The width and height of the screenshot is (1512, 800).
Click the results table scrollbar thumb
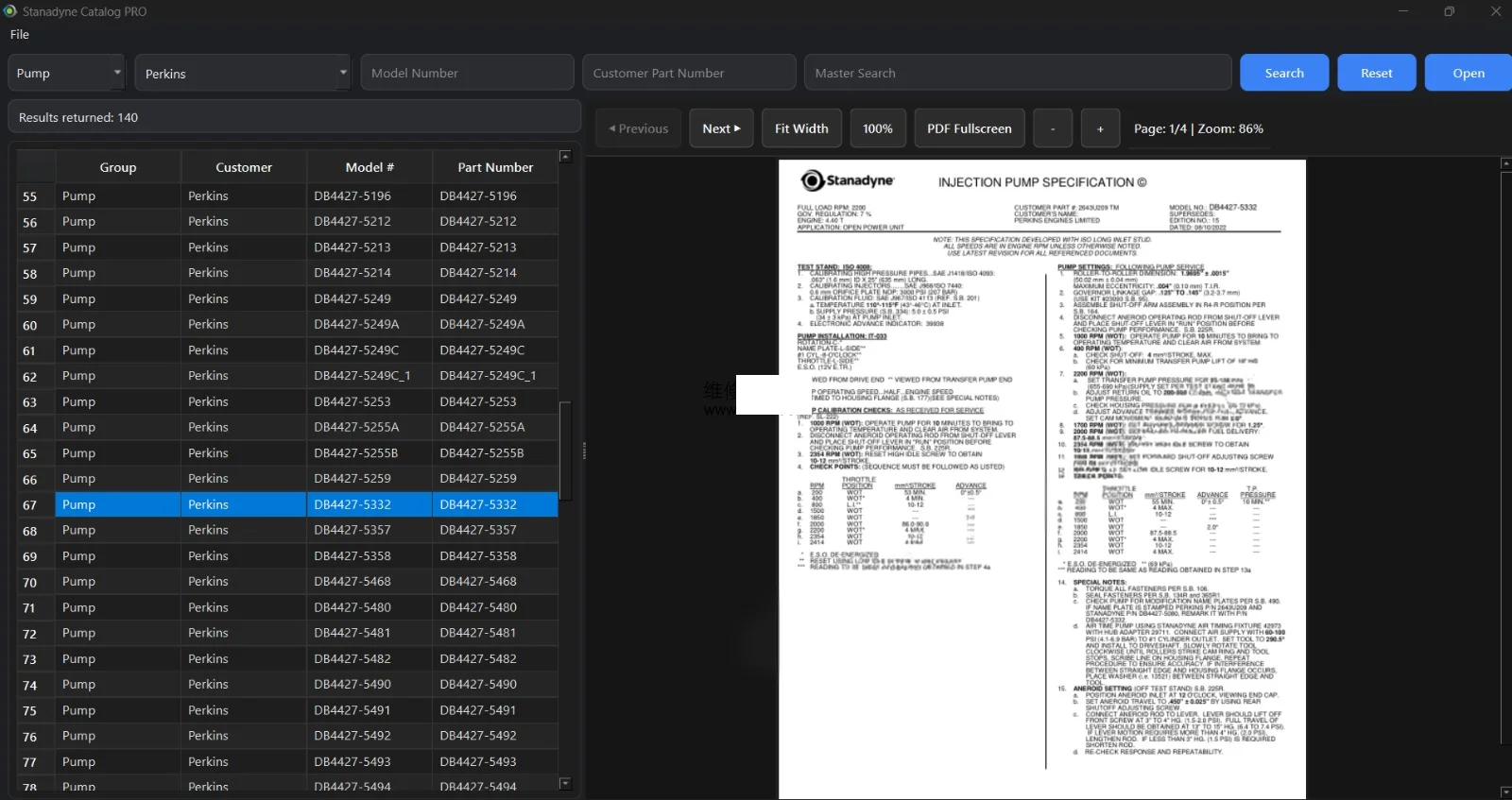click(x=565, y=451)
